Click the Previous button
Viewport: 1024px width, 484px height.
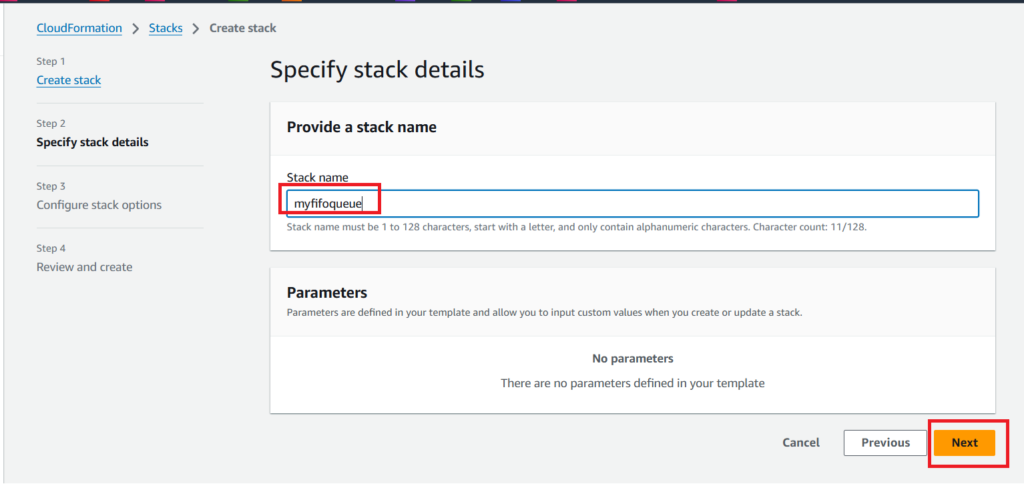(885, 442)
